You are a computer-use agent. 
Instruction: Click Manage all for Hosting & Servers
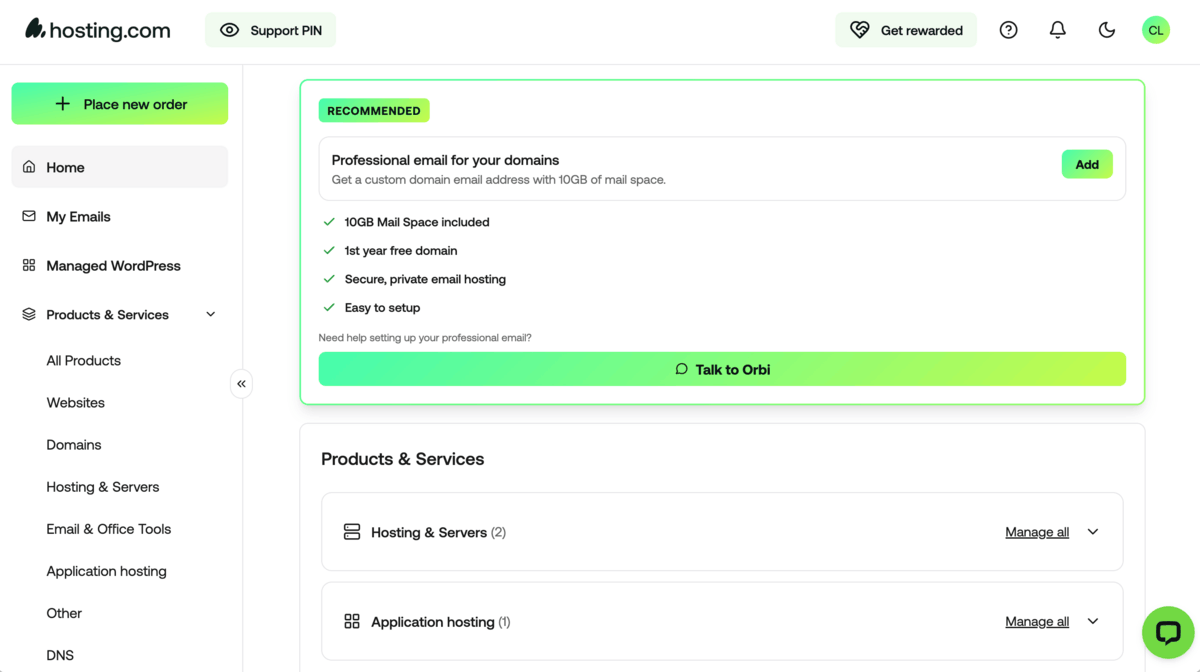[1037, 532]
